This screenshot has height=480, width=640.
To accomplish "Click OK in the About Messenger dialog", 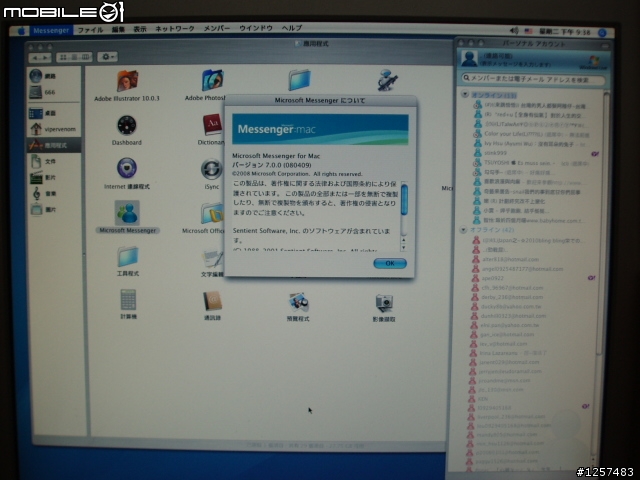I will (x=390, y=264).
